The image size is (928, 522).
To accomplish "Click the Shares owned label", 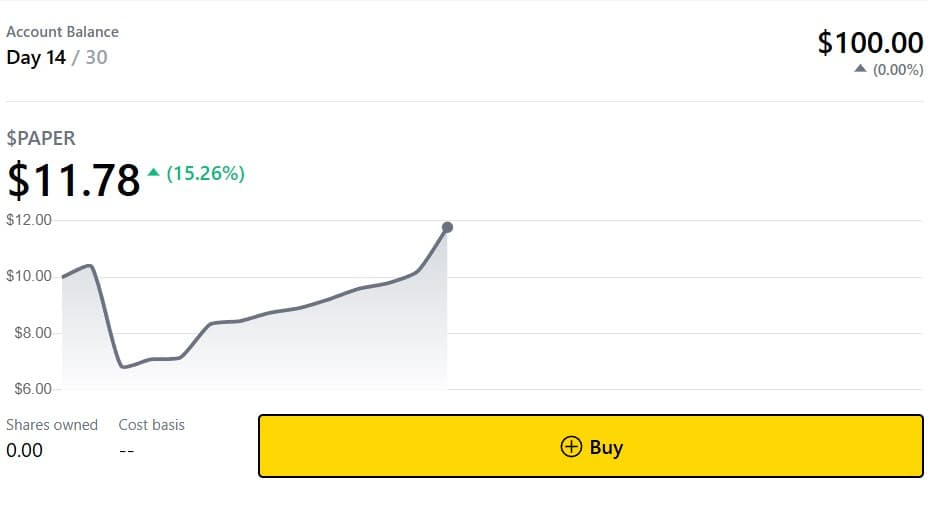I will 52,425.
